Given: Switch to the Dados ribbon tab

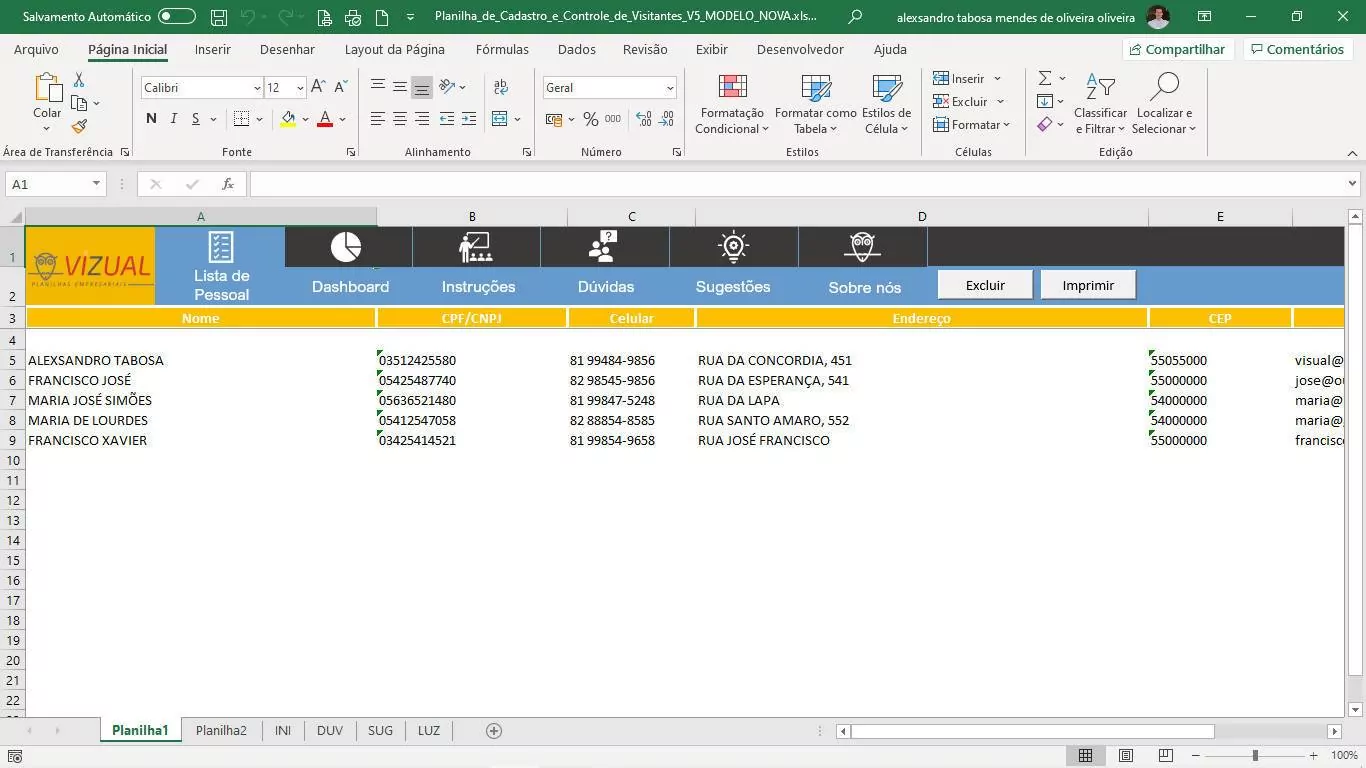Looking at the screenshot, I should 577,49.
